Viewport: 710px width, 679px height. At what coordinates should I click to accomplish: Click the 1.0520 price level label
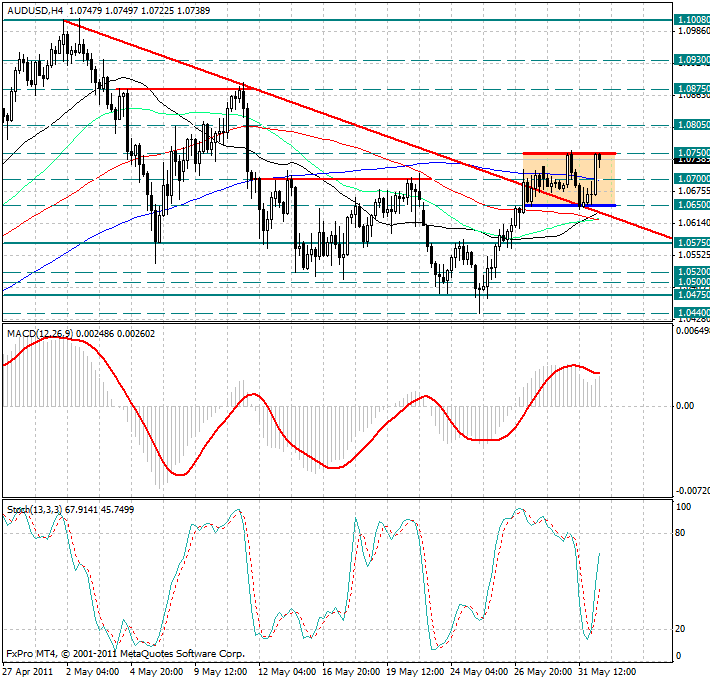click(692, 272)
